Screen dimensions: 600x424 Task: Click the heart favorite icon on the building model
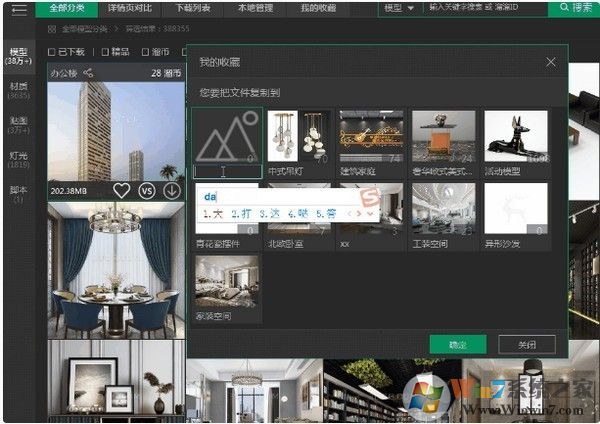click(122, 190)
